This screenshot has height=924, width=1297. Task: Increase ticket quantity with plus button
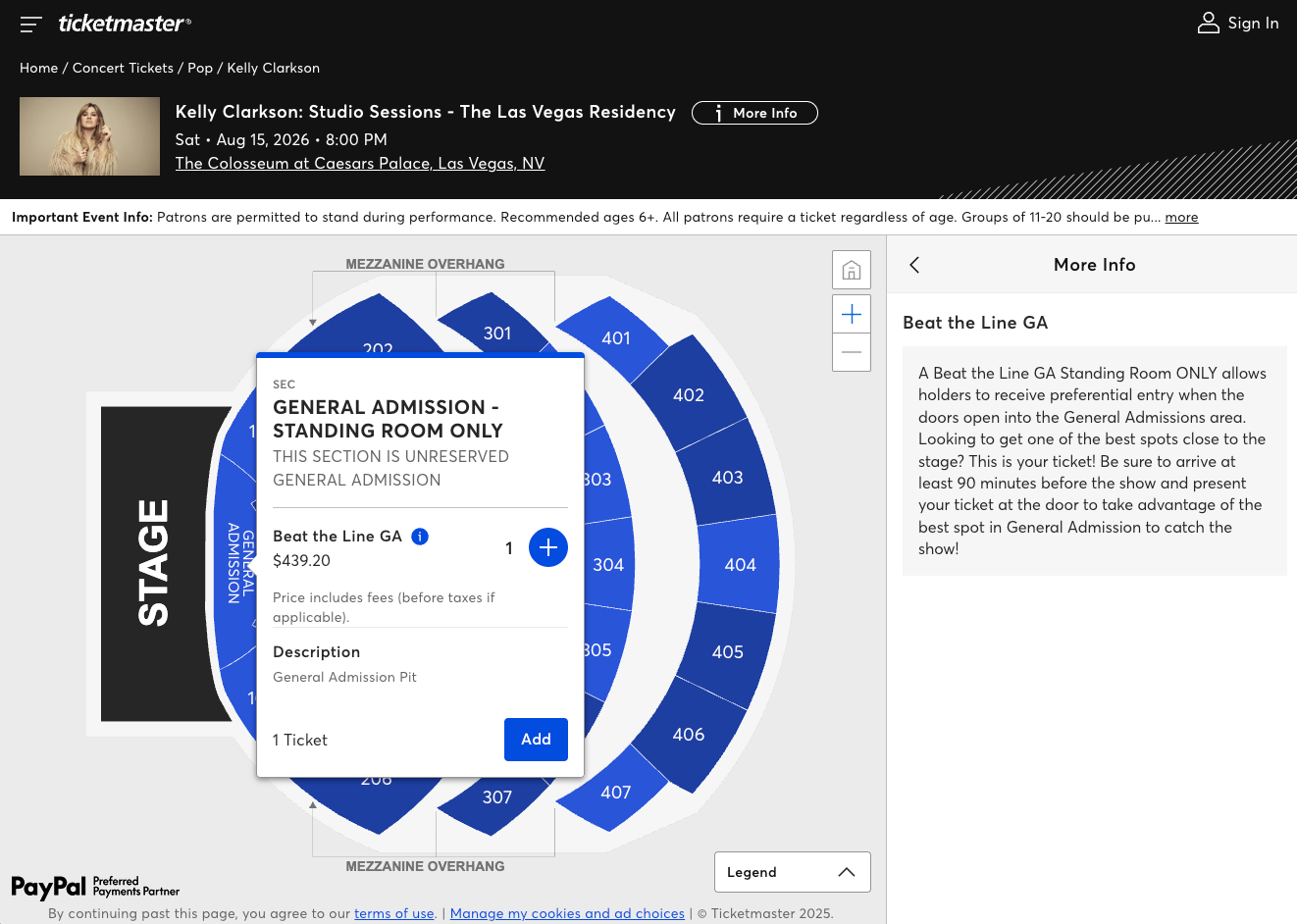pos(548,547)
